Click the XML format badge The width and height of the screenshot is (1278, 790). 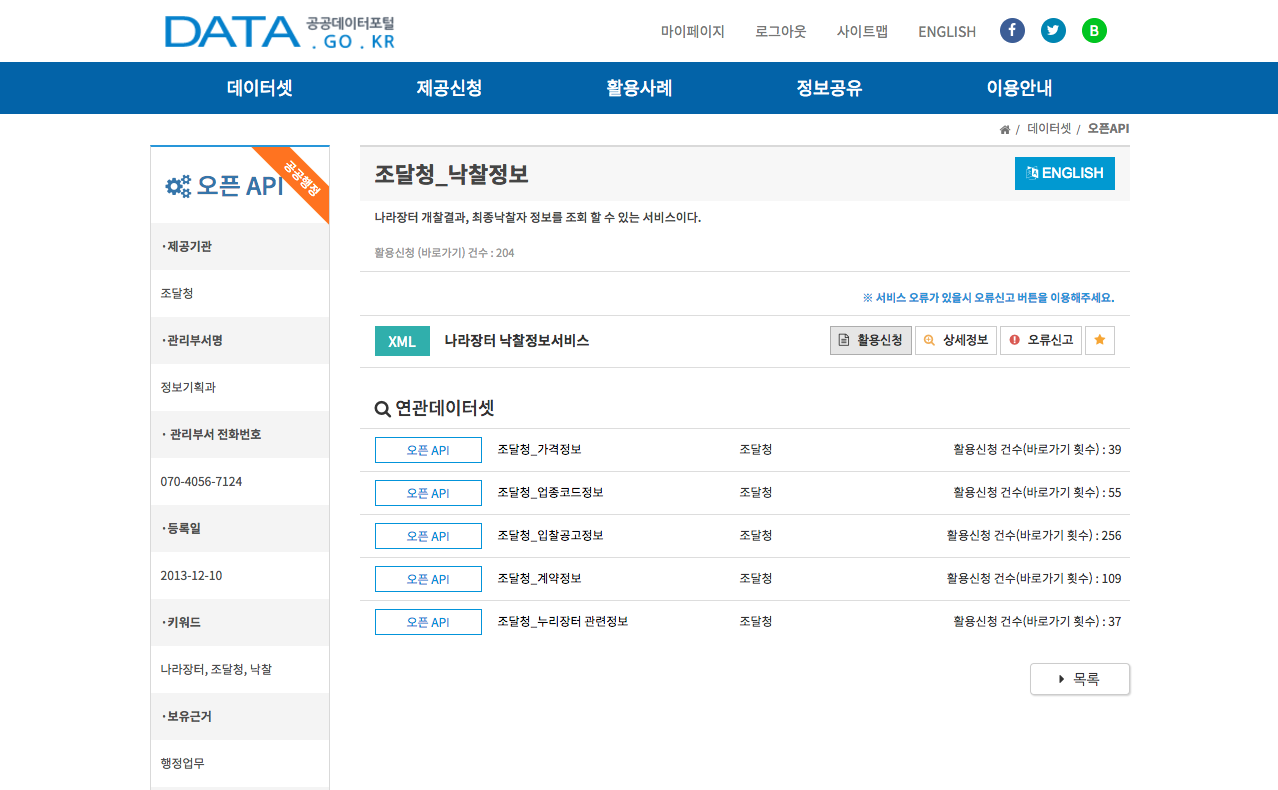[x=402, y=341]
